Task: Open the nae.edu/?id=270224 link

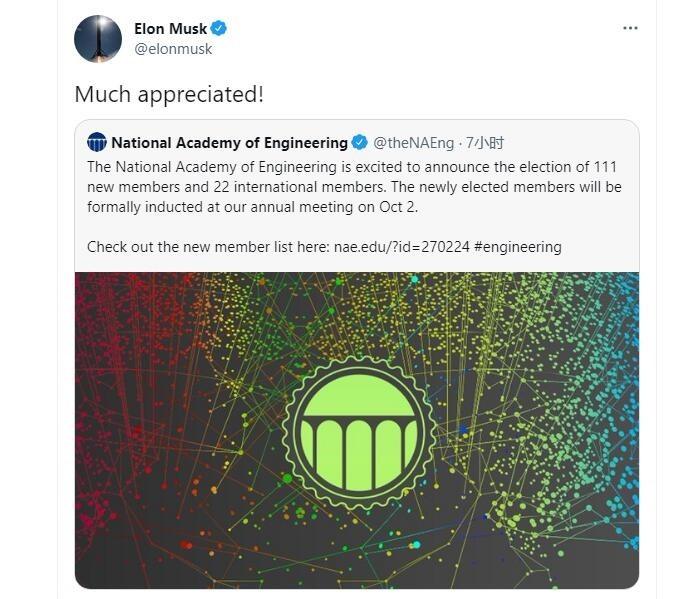Action: coord(401,247)
